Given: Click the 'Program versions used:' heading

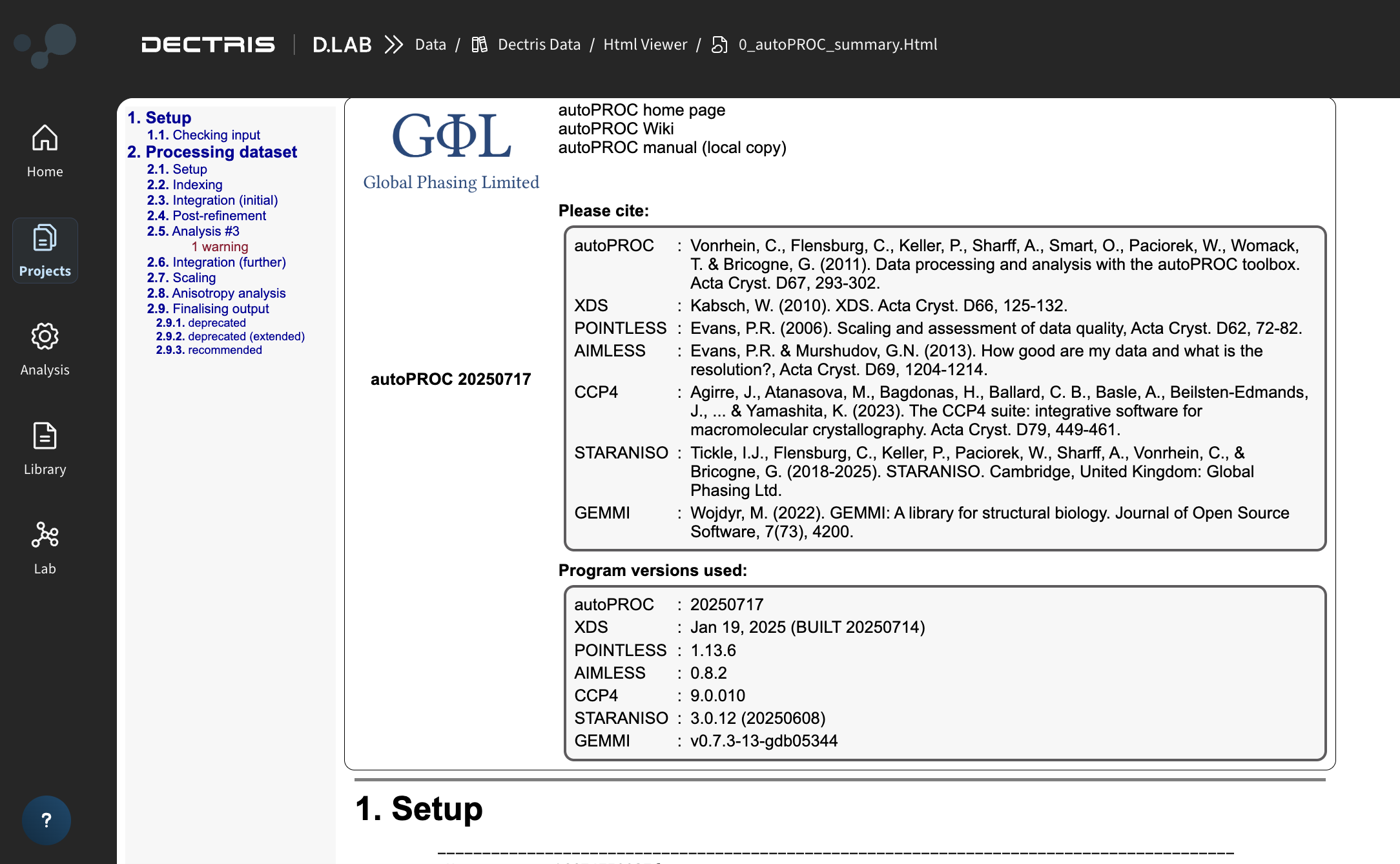Looking at the screenshot, I should coord(653,570).
